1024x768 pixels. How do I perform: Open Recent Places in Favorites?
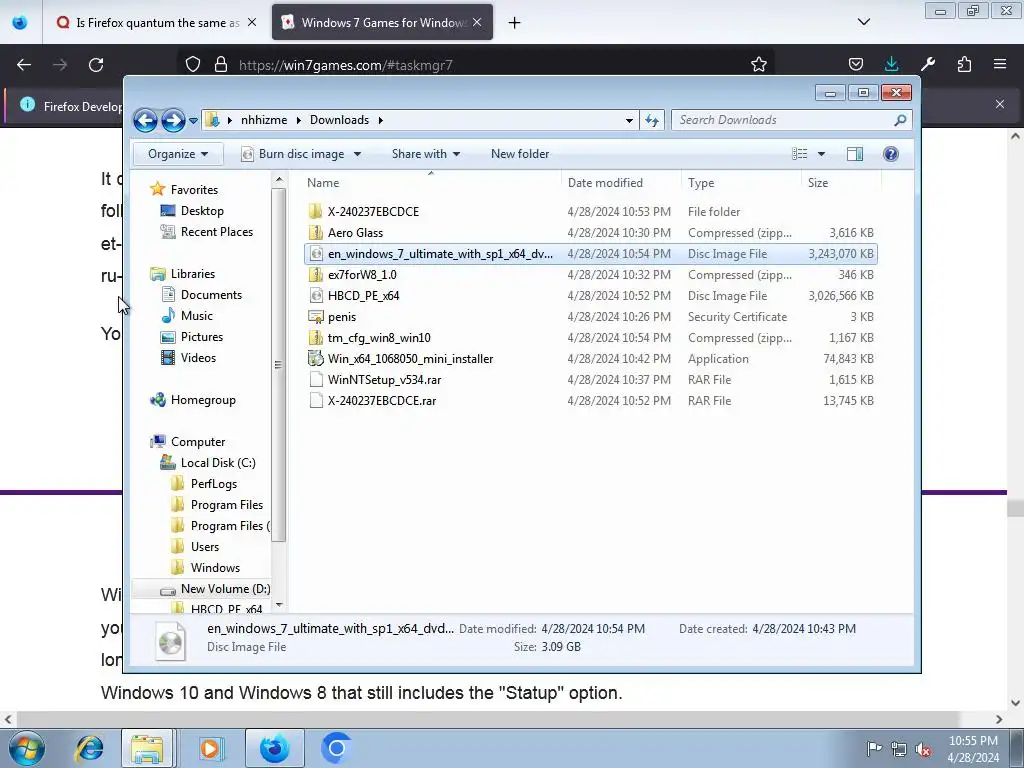click(x=216, y=232)
